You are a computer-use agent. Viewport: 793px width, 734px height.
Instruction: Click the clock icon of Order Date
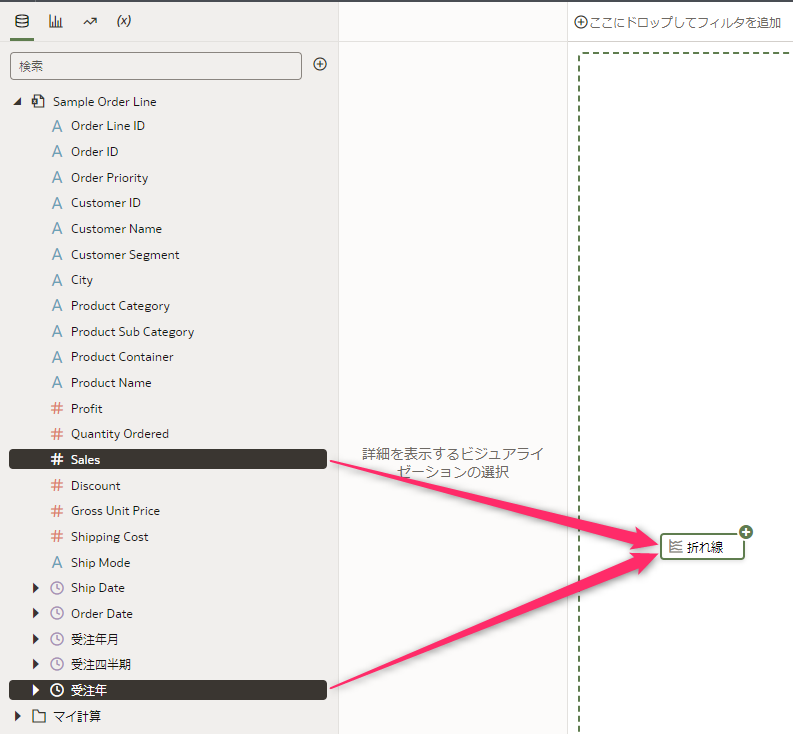click(57, 613)
